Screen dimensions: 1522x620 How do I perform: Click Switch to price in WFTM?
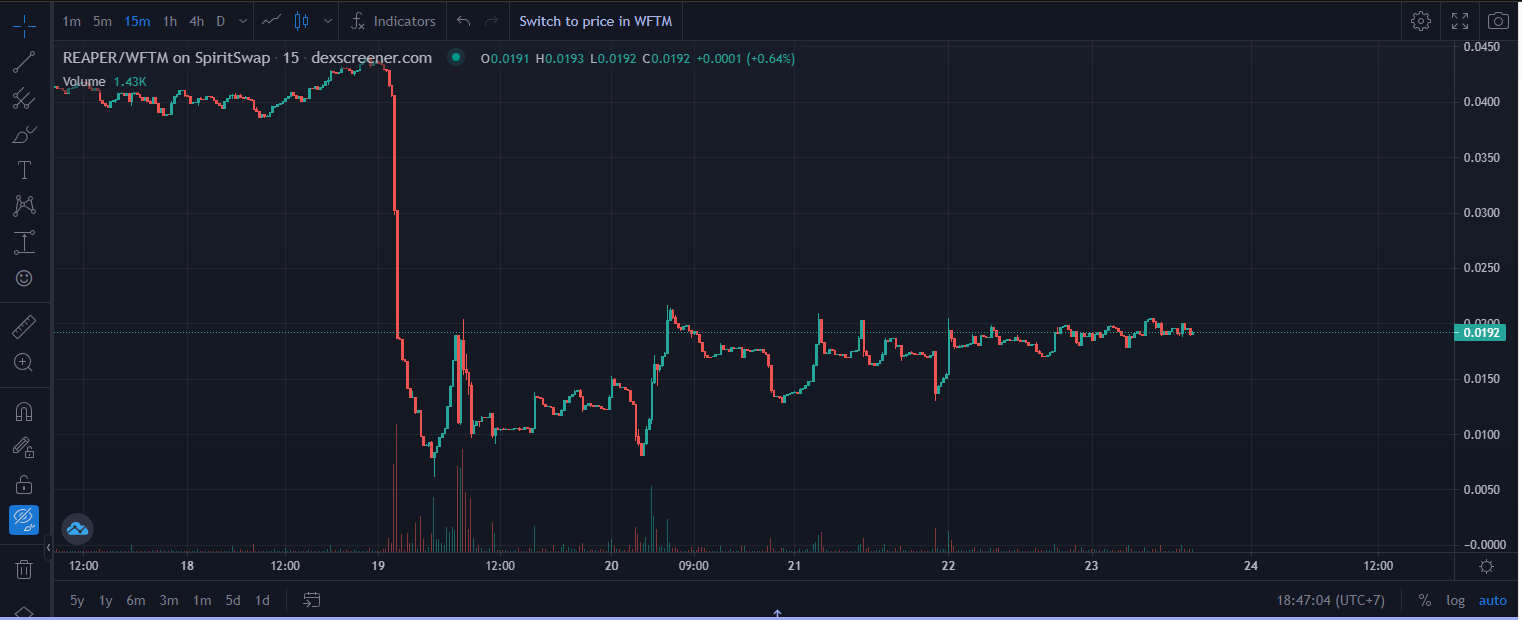[596, 21]
